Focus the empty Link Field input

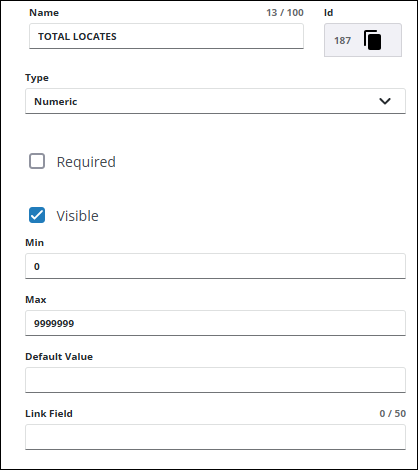coord(215,437)
